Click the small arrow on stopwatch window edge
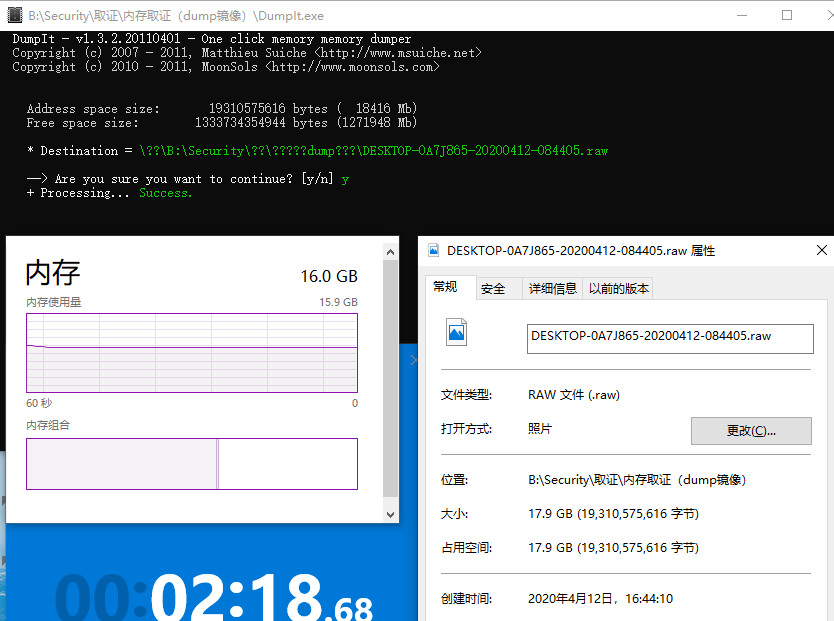 414,360
